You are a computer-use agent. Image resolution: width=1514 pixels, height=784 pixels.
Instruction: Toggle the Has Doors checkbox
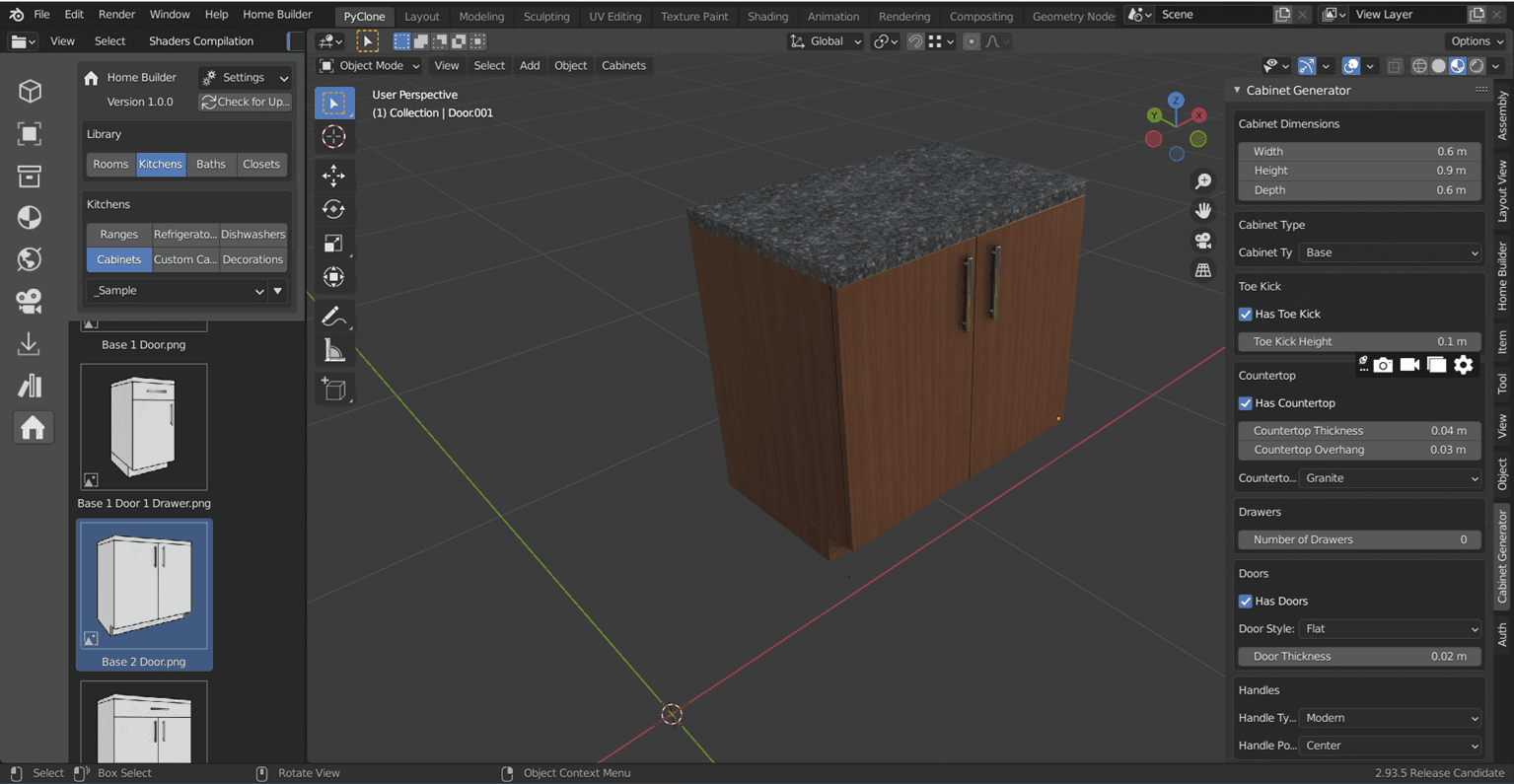[1245, 602]
